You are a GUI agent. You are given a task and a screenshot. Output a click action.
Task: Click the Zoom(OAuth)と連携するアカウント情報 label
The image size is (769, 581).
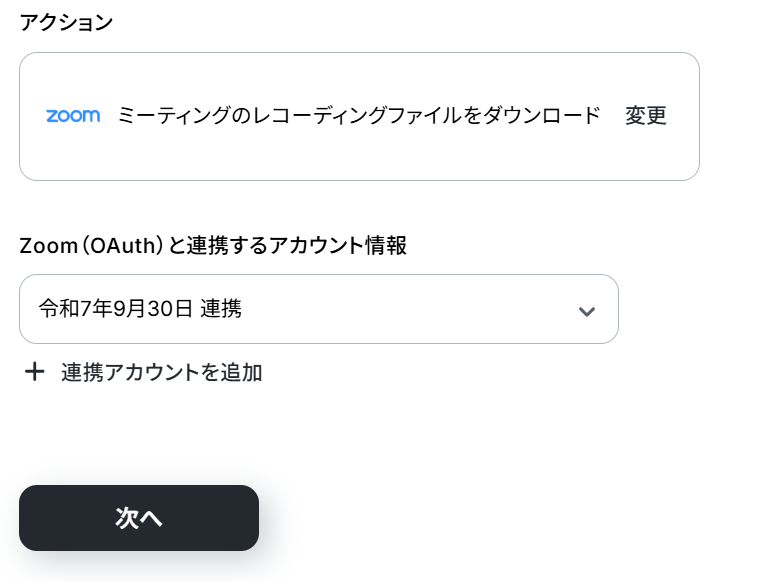[x=213, y=245]
